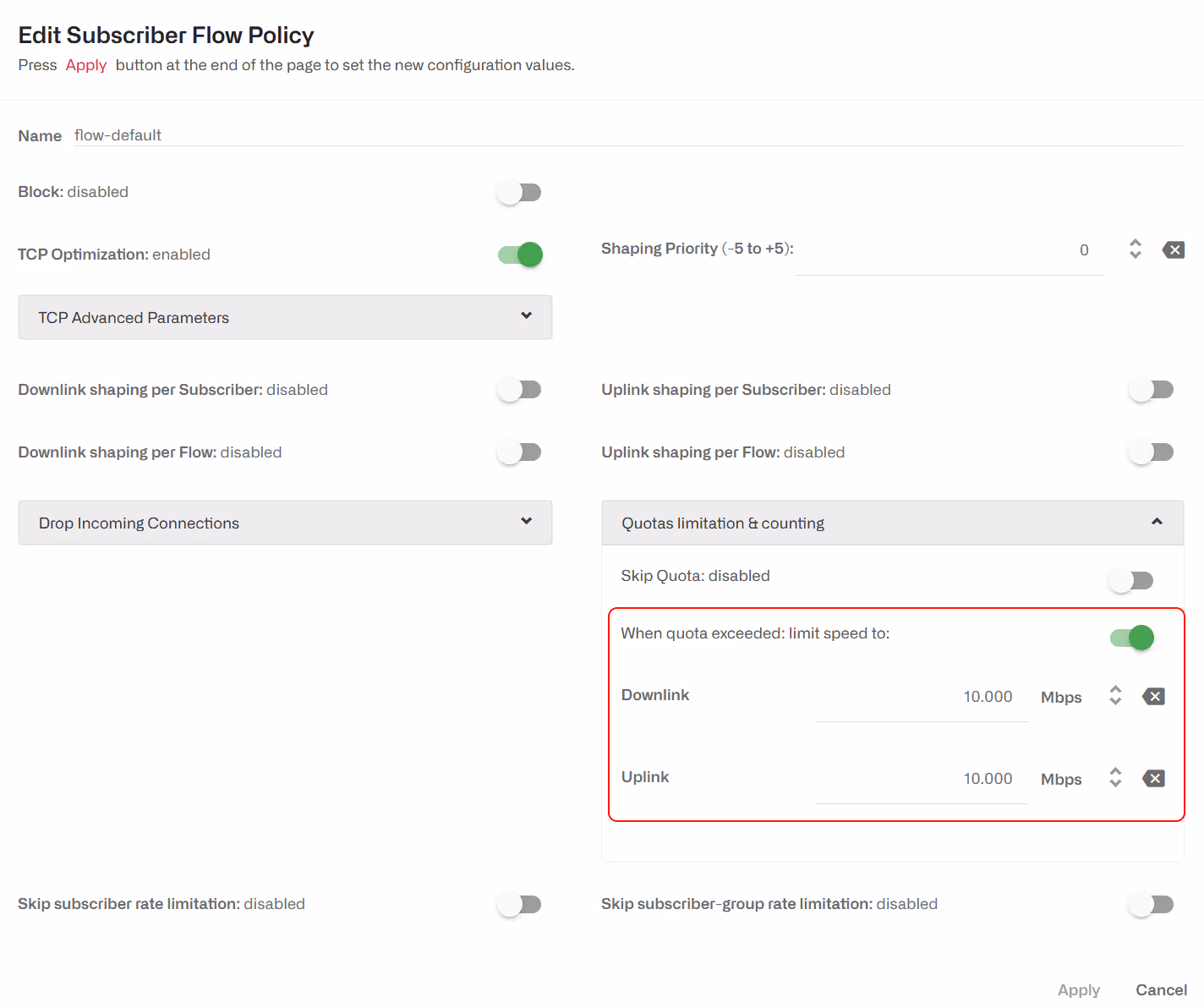Screen dimensions: 1204x1008
Task: Enable Downlink shaping per Subscriber
Action: pyautogui.click(x=519, y=390)
